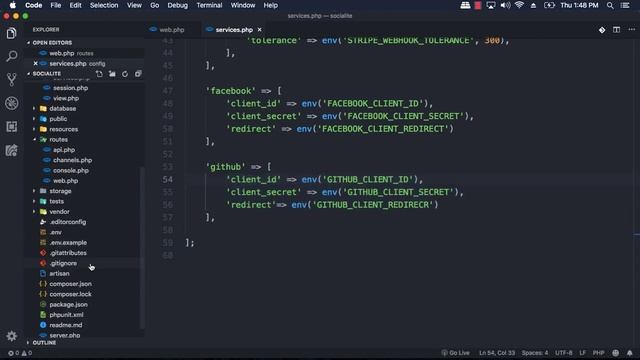
Task: Open the Terminal menu
Action: click(209, 5)
